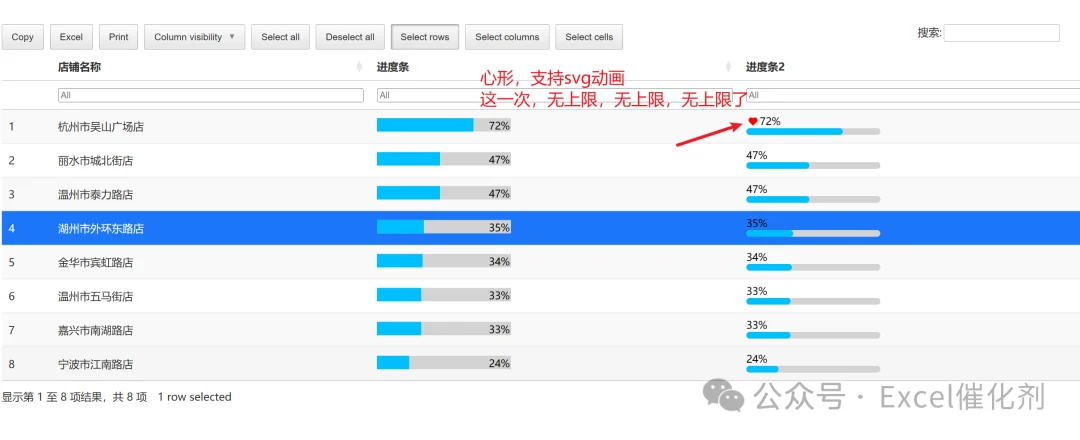The height and width of the screenshot is (440, 1080).
Task: Click the 显示第 1 至 8 项结果 info text
Action: [x=74, y=397]
